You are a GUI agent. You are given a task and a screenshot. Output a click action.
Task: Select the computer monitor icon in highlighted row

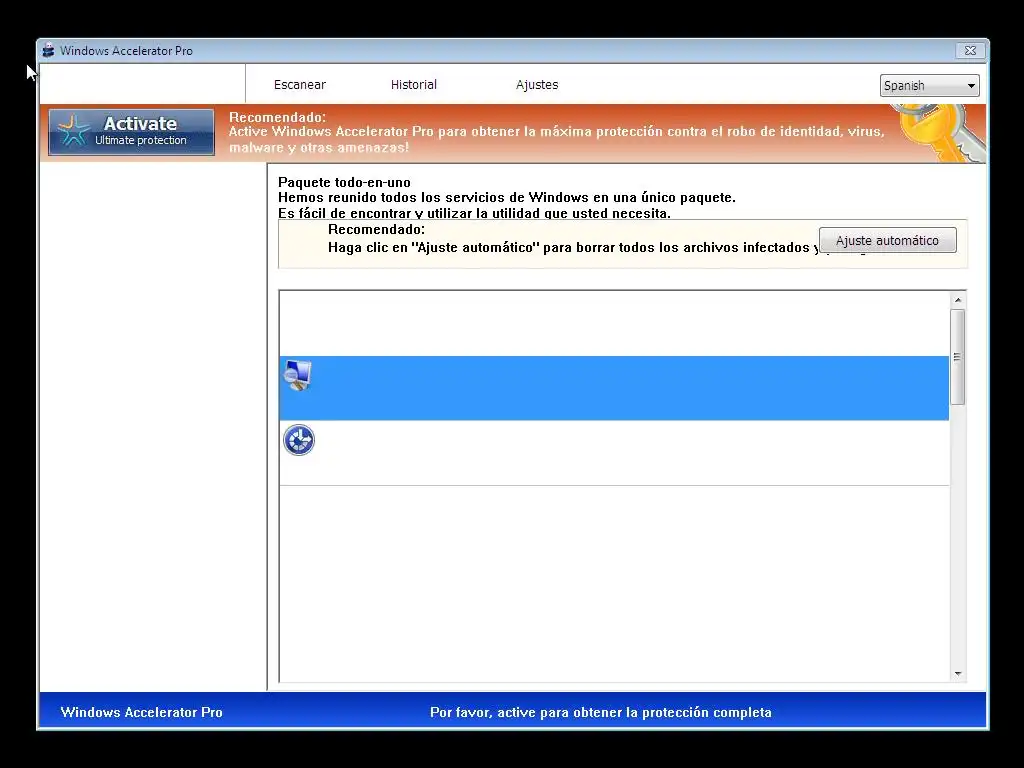(298, 376)
